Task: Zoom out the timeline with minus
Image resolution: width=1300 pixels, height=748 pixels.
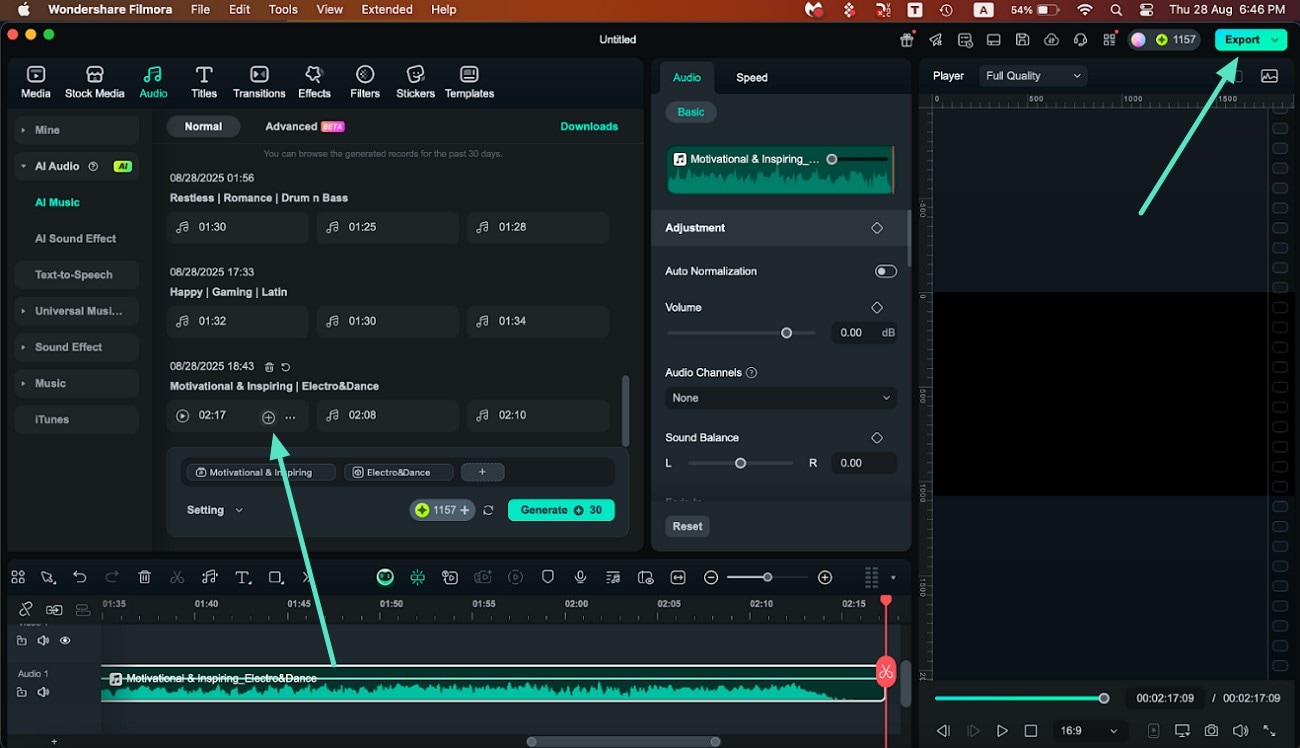Action: click(711, 577)
